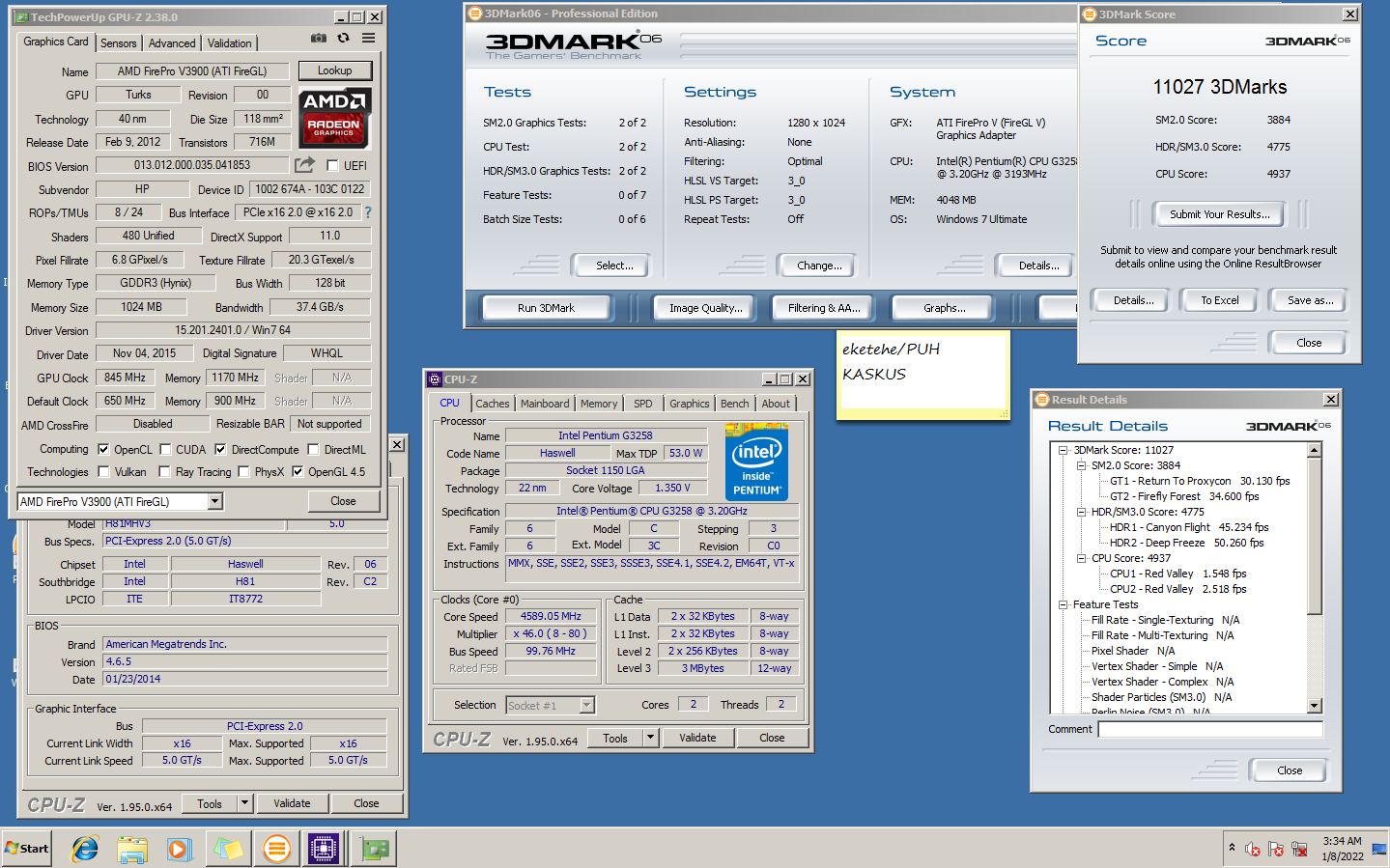The height and width of the screenshot is (868, 1390).
Task: Click the Bus Interface question mark
Action: [x=367, y=212]
